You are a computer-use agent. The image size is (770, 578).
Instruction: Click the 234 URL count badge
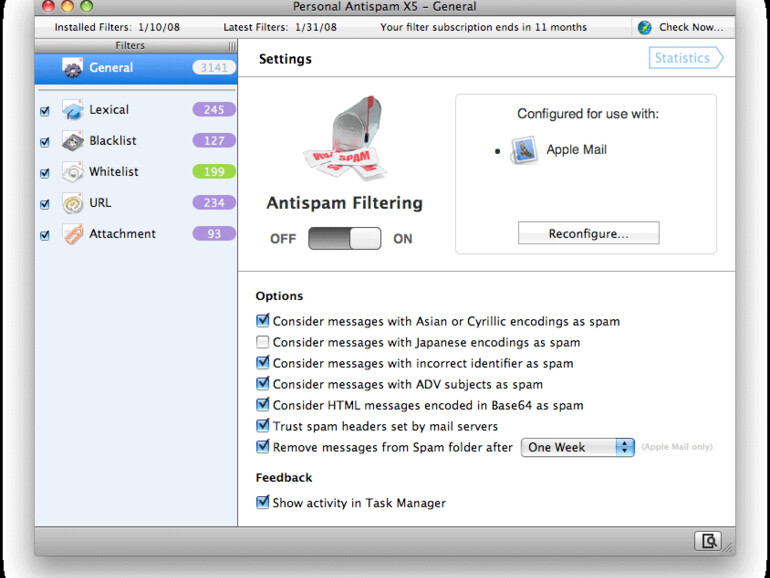[214, 203]
